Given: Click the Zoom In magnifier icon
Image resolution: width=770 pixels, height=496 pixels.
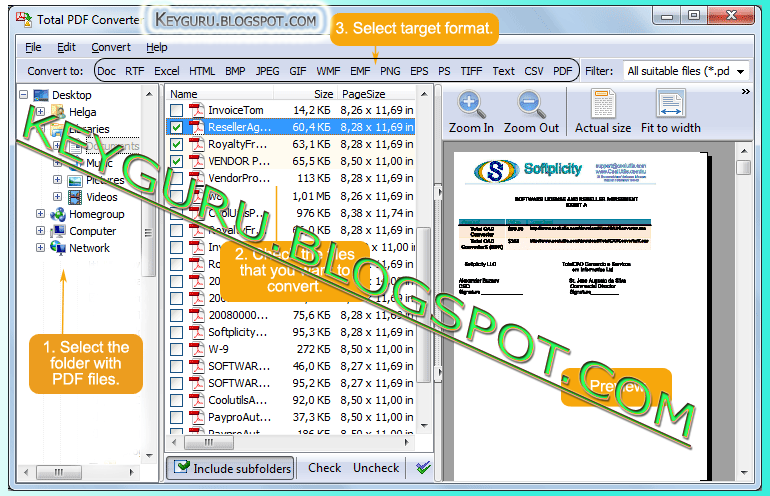Looking at the screenshot, I should pyautogui.click(x=471, y=104).
